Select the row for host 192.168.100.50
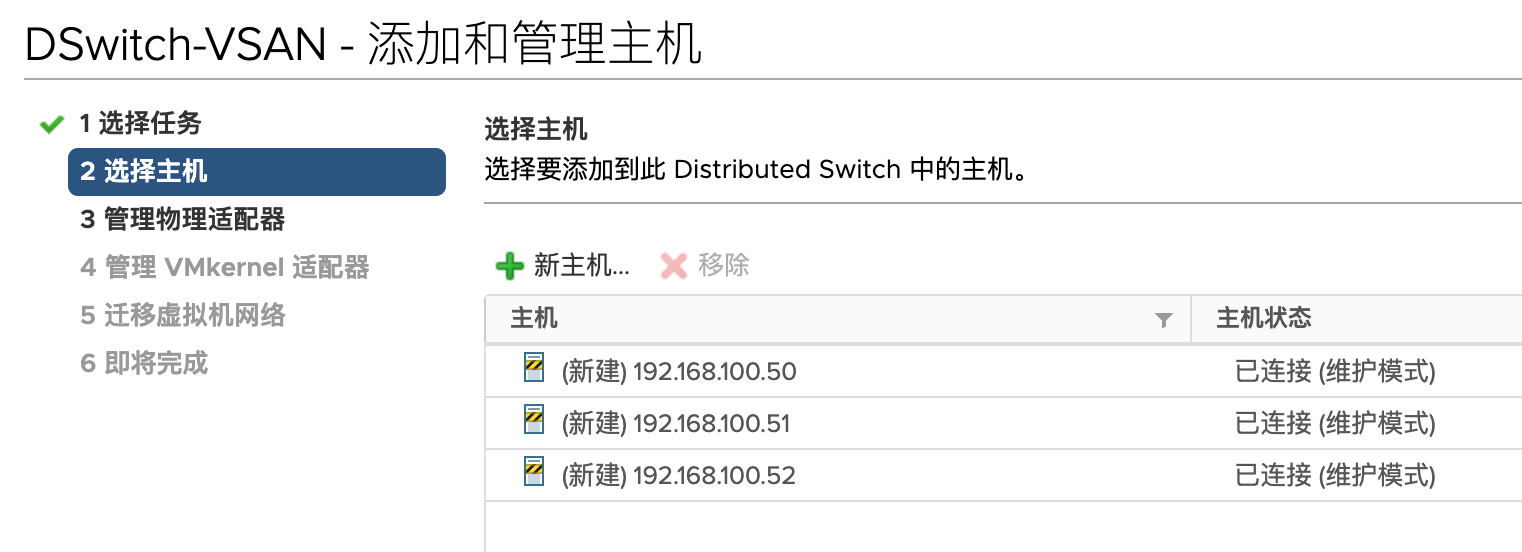Viewport: 1522px width, 552px height. pyautogui.click(x=1003, y=371)
